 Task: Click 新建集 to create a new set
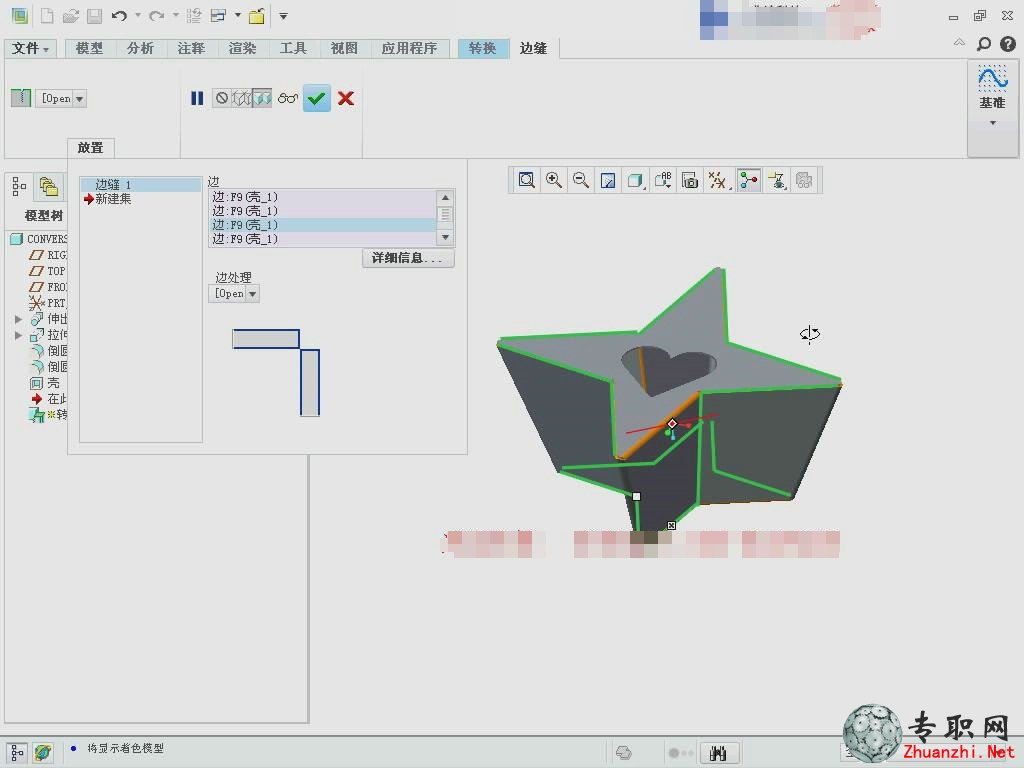(x=113, y=199)
